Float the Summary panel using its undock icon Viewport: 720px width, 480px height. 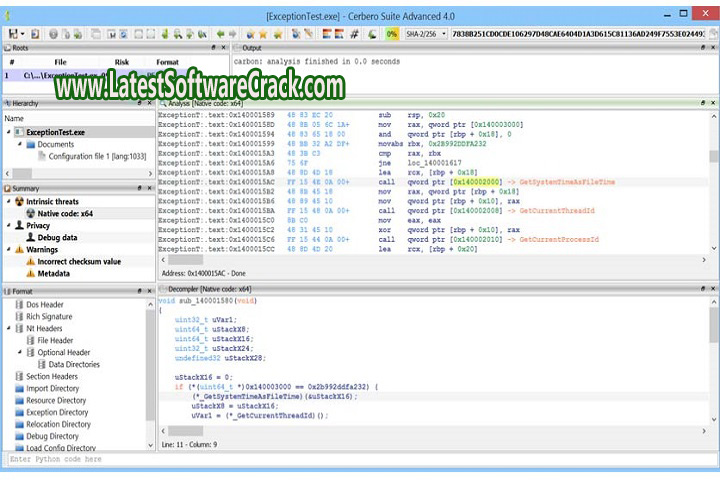pyautogui.click(x=141, y=188)
